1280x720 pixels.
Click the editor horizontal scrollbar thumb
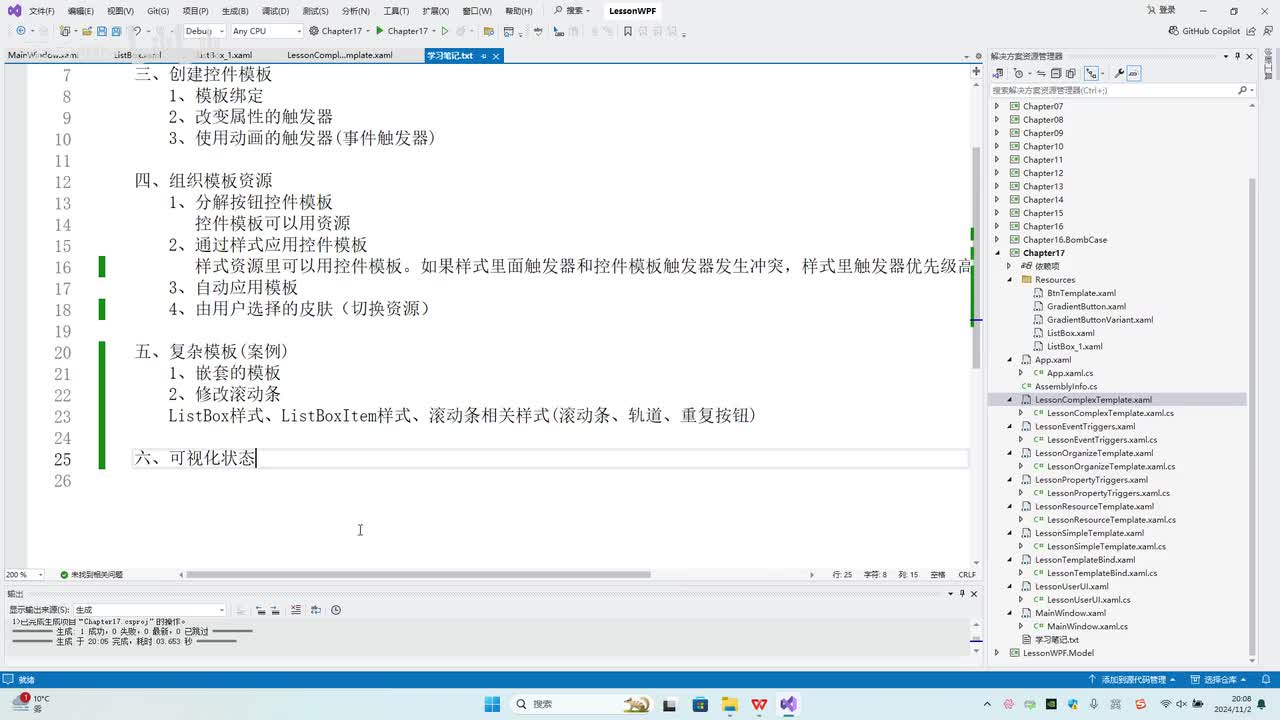pos(418,575)
